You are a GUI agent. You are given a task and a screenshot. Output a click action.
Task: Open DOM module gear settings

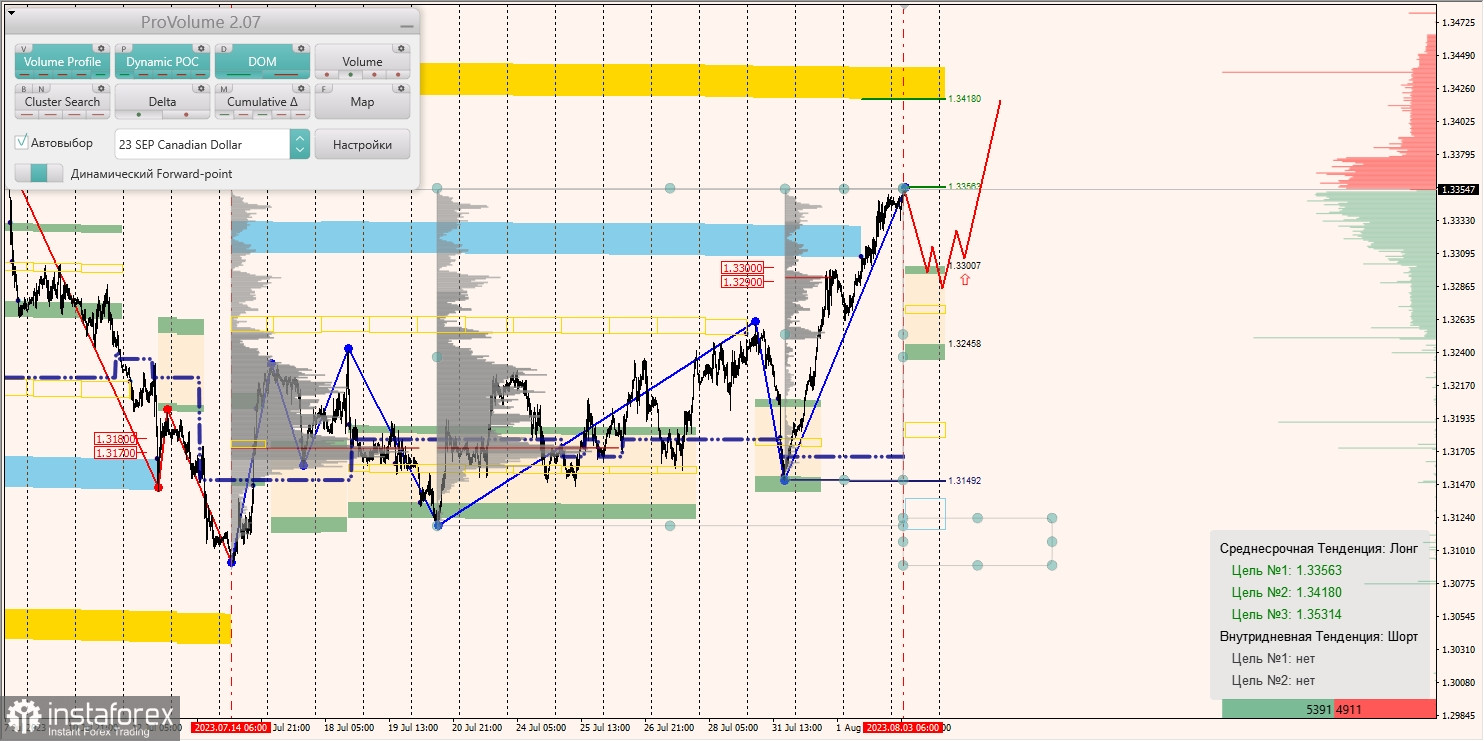(x=300, y=48)
